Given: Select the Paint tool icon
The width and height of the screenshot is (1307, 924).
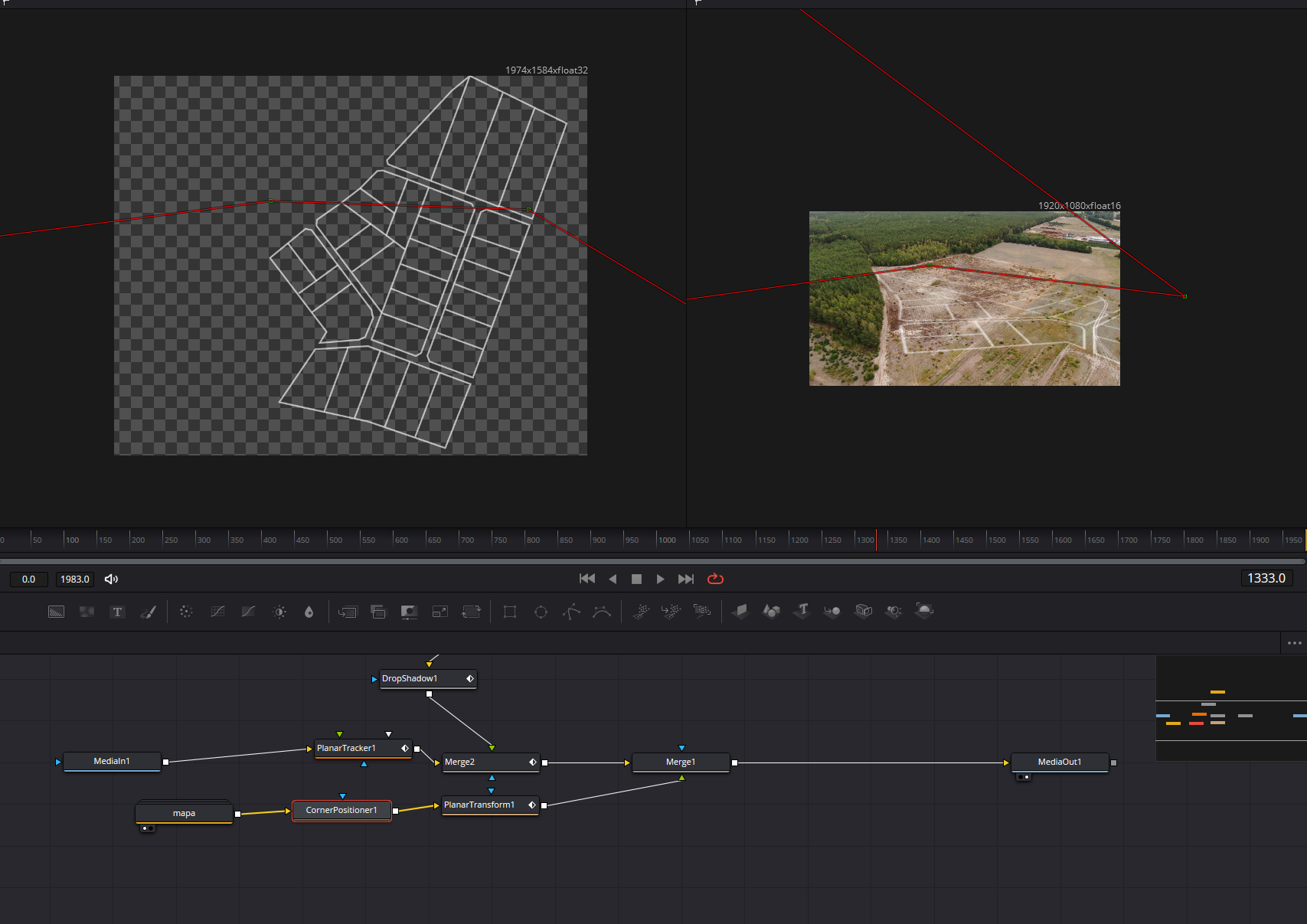Looking at the screenshot, I should click(148, 612).
